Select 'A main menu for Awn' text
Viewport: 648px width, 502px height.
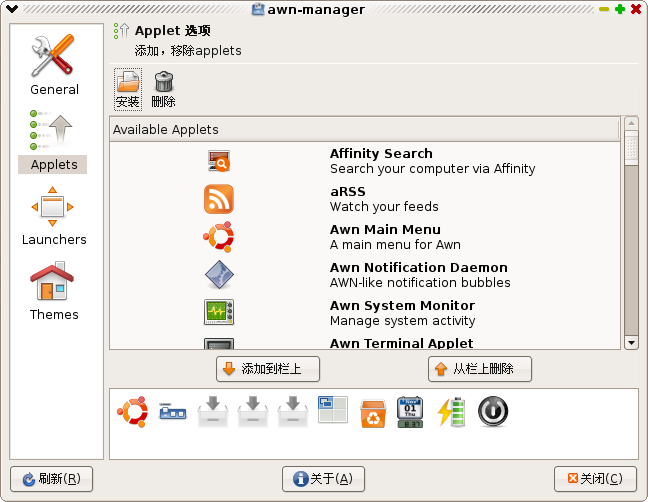click(395, 245)
